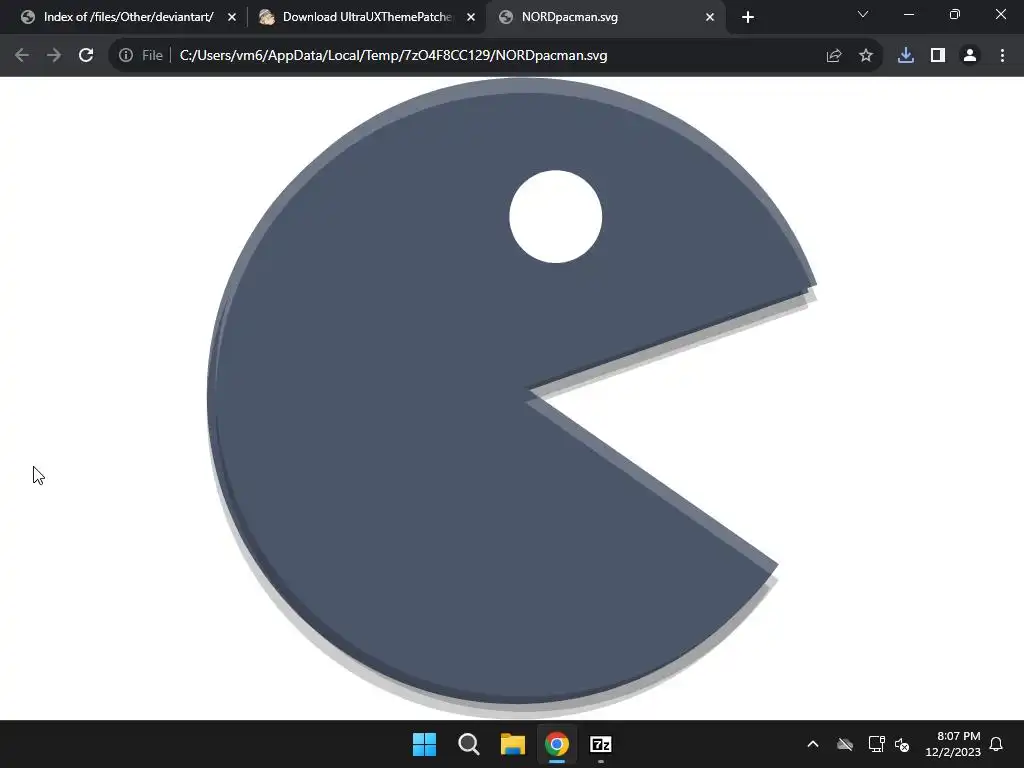The height and width of the screenshot is (768, 1024).
Task: Show the Chrome side panel
Action: pos(938,56)
